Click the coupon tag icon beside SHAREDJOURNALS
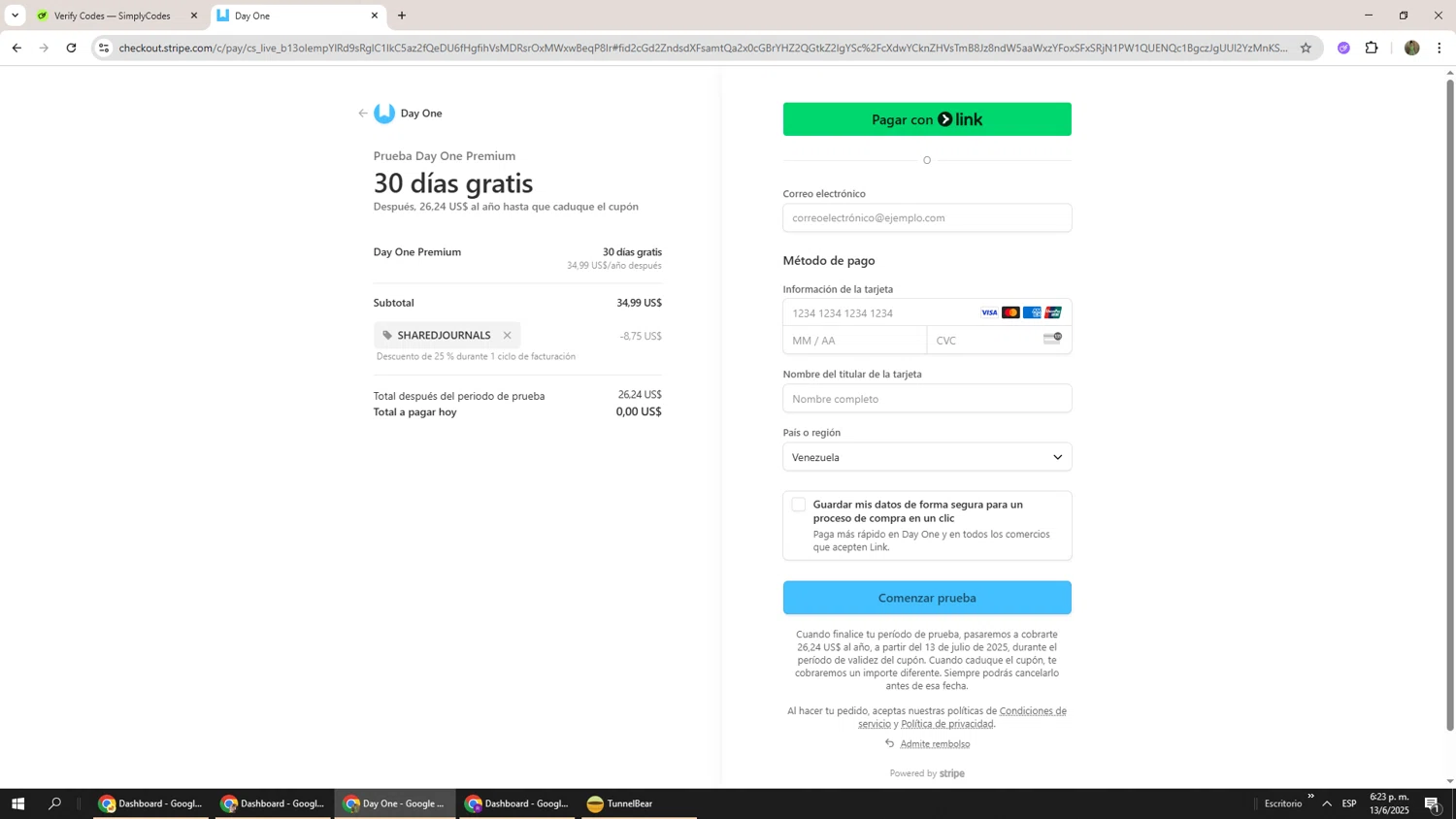The height and width of the screenshot is (819, 1456). [x=387, y=336]
